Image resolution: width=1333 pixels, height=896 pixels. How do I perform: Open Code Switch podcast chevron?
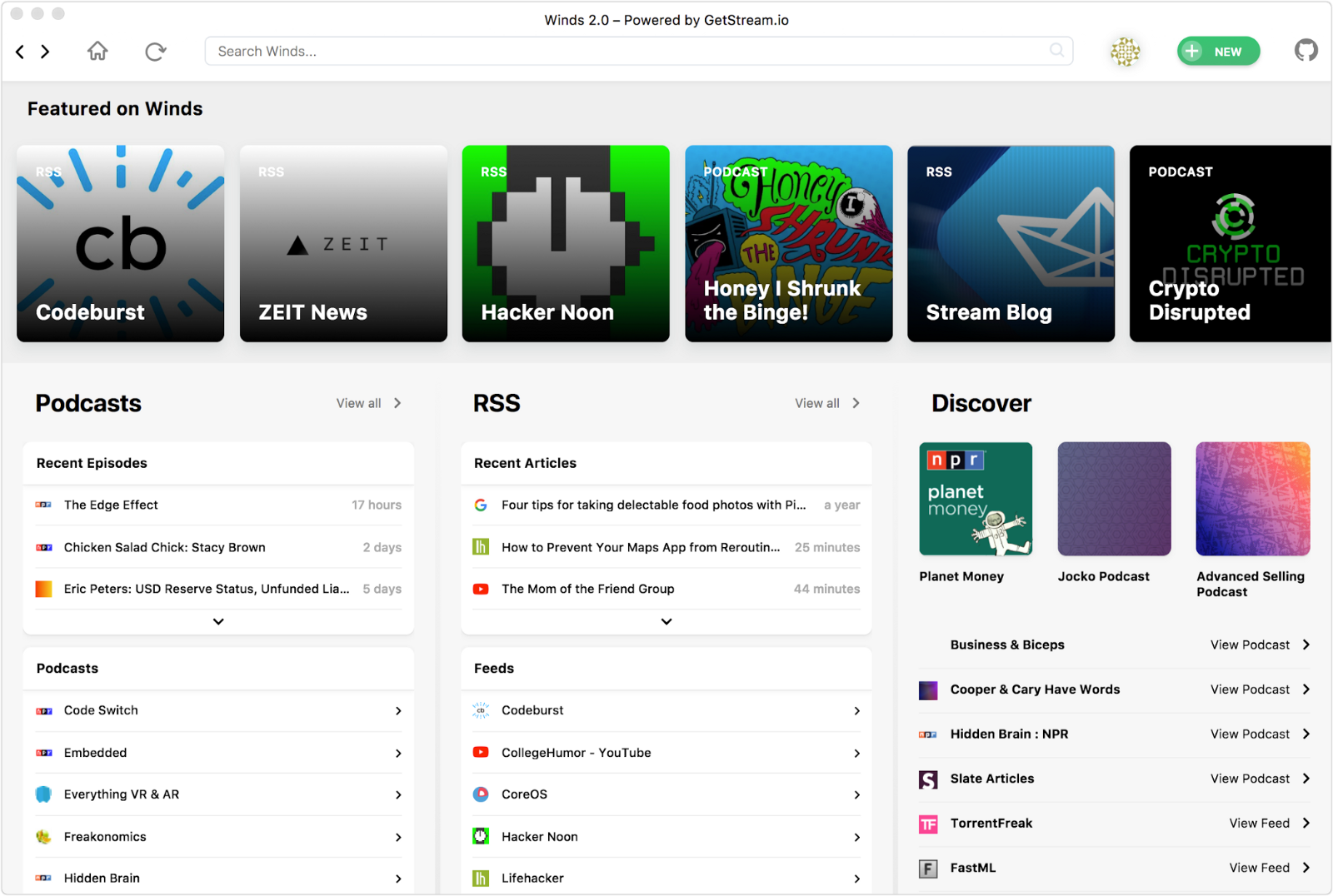point(398,711)
